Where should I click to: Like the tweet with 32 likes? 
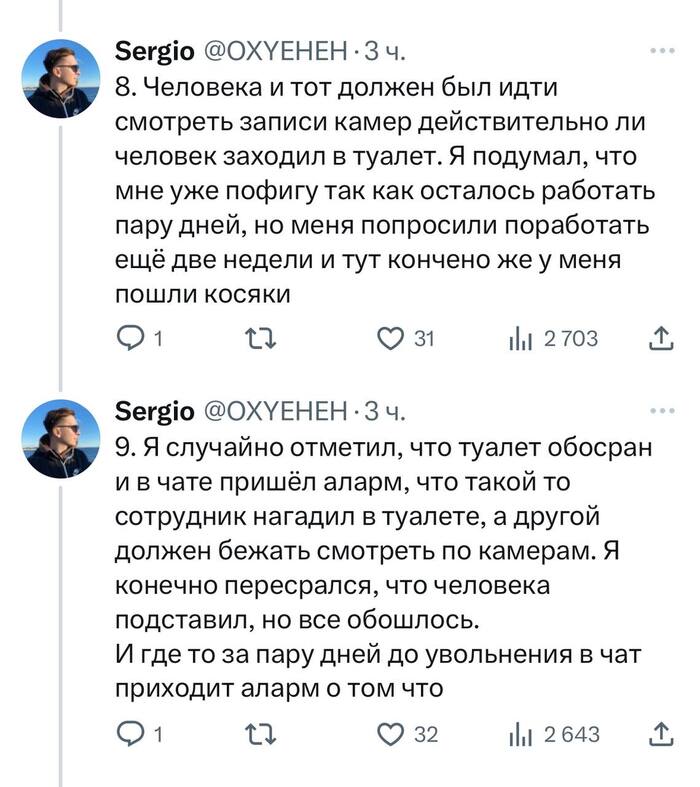(x=390, y=735)
